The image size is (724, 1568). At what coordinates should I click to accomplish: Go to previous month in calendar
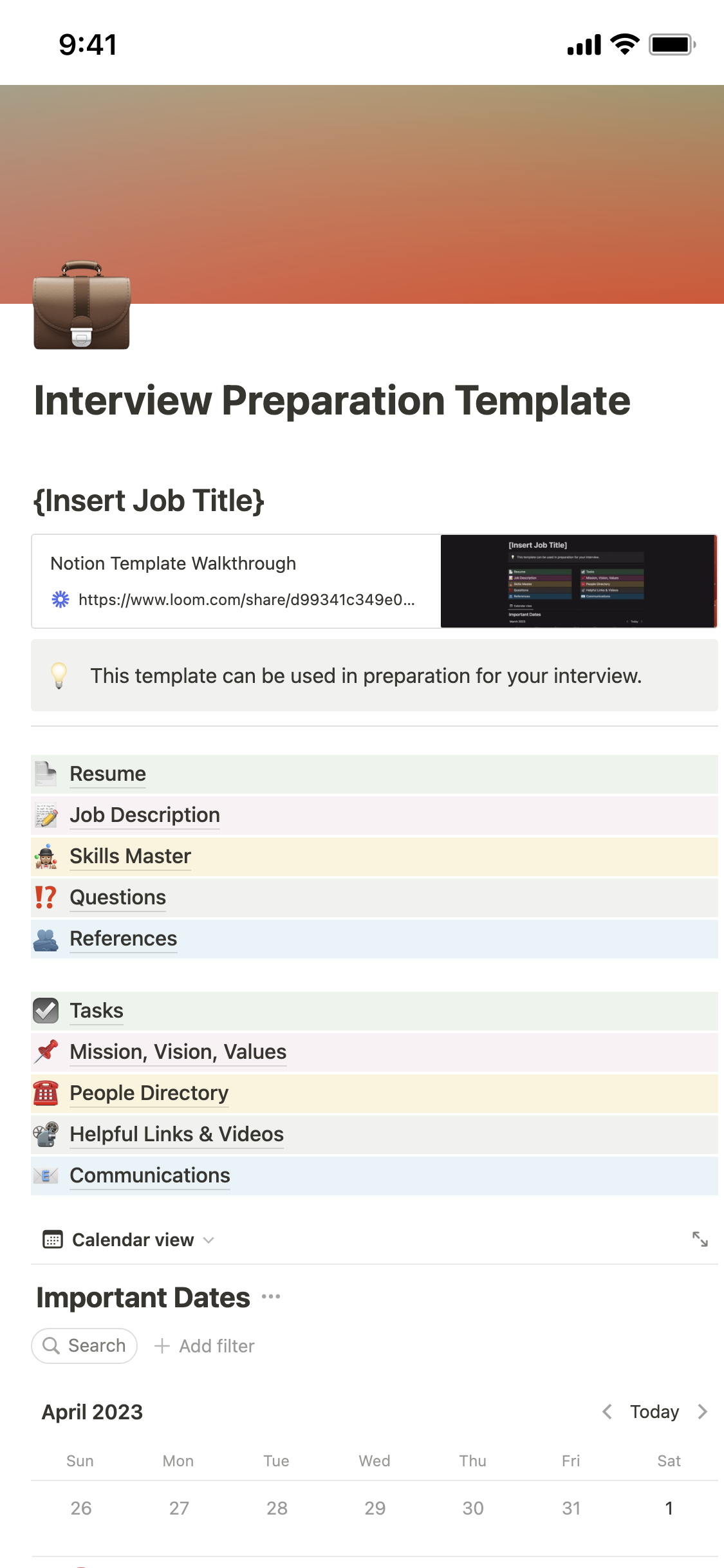(x=607, y=1412)
